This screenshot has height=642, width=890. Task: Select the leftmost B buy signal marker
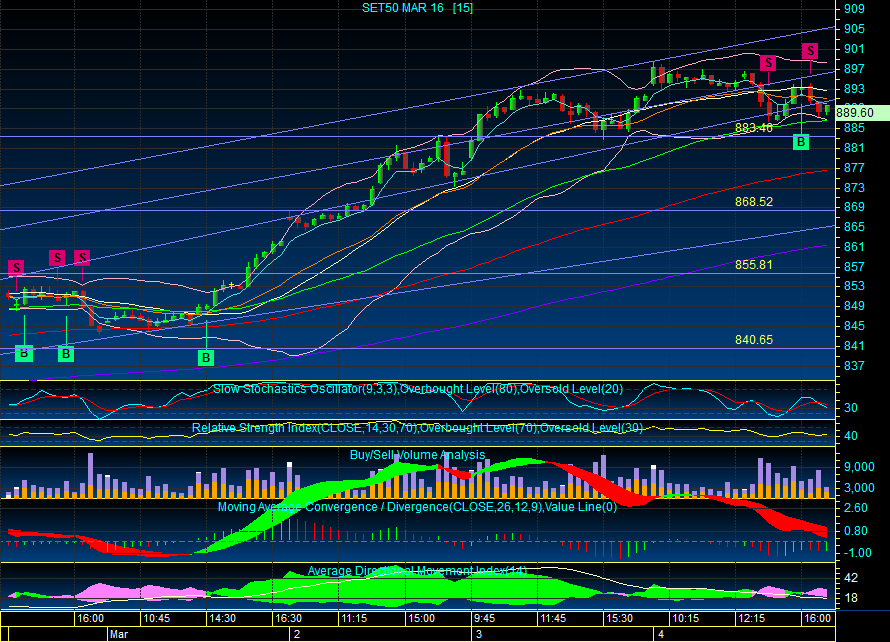24,353
